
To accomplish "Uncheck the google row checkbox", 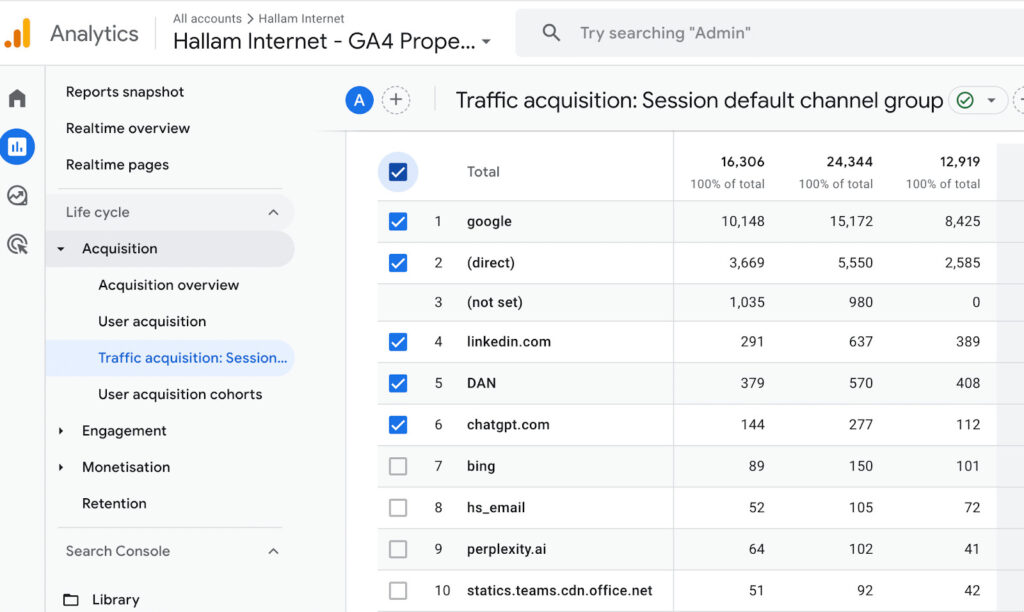I will pos(398,221).
